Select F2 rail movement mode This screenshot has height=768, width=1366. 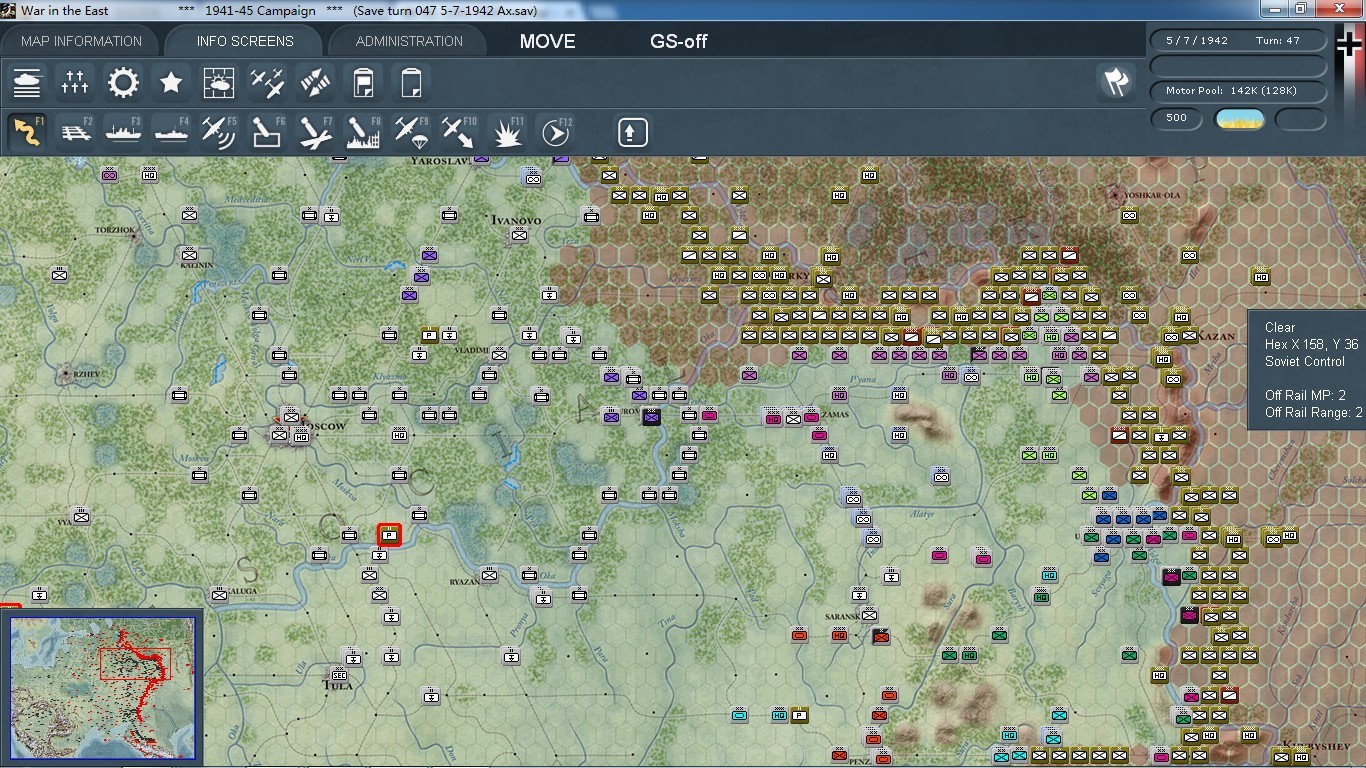(x=75, y=132)
